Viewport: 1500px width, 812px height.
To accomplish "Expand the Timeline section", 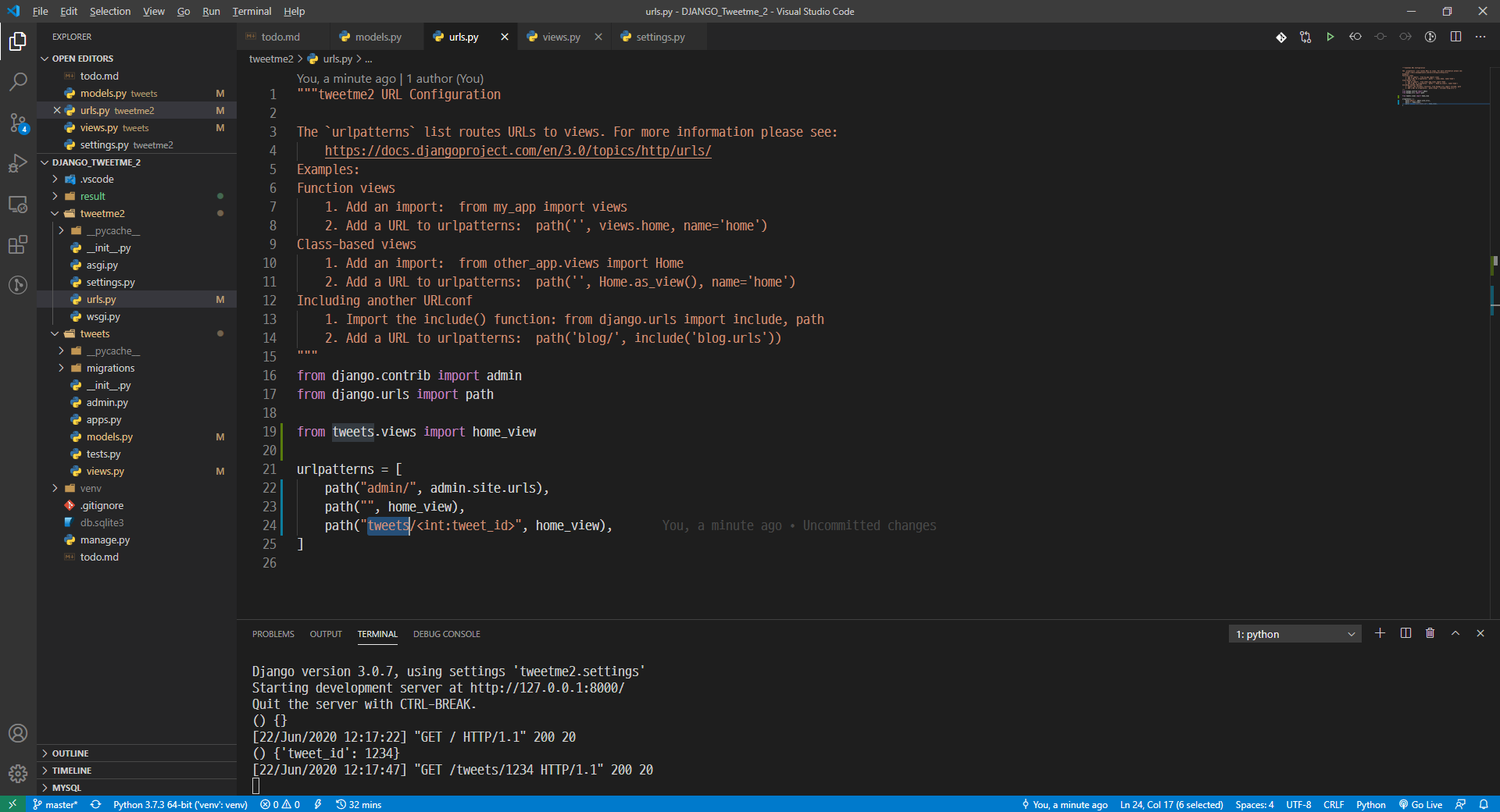I will click(137, 771).
